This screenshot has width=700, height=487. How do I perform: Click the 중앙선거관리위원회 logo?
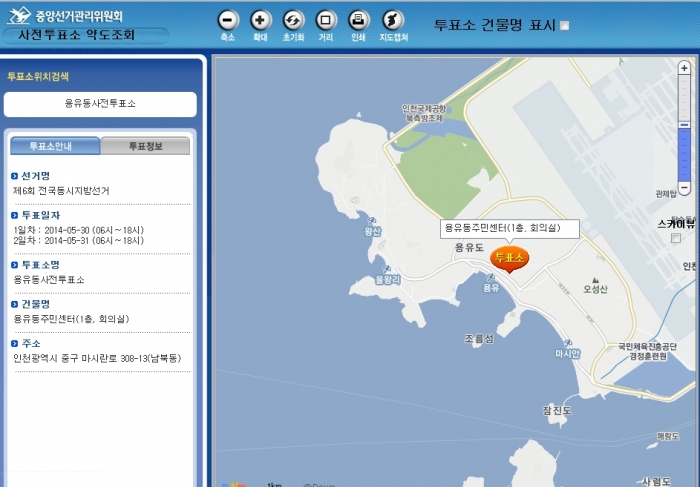pos(65,16)
